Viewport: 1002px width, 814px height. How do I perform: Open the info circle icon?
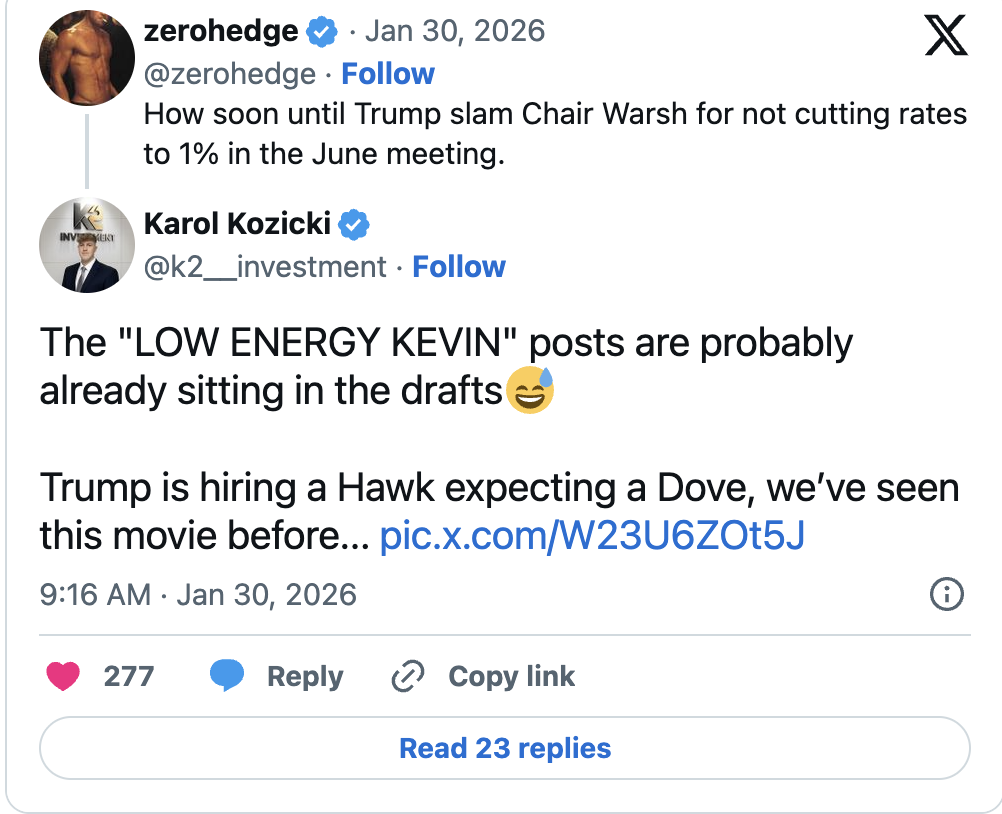pyautogui.click(x=946, y=595)
